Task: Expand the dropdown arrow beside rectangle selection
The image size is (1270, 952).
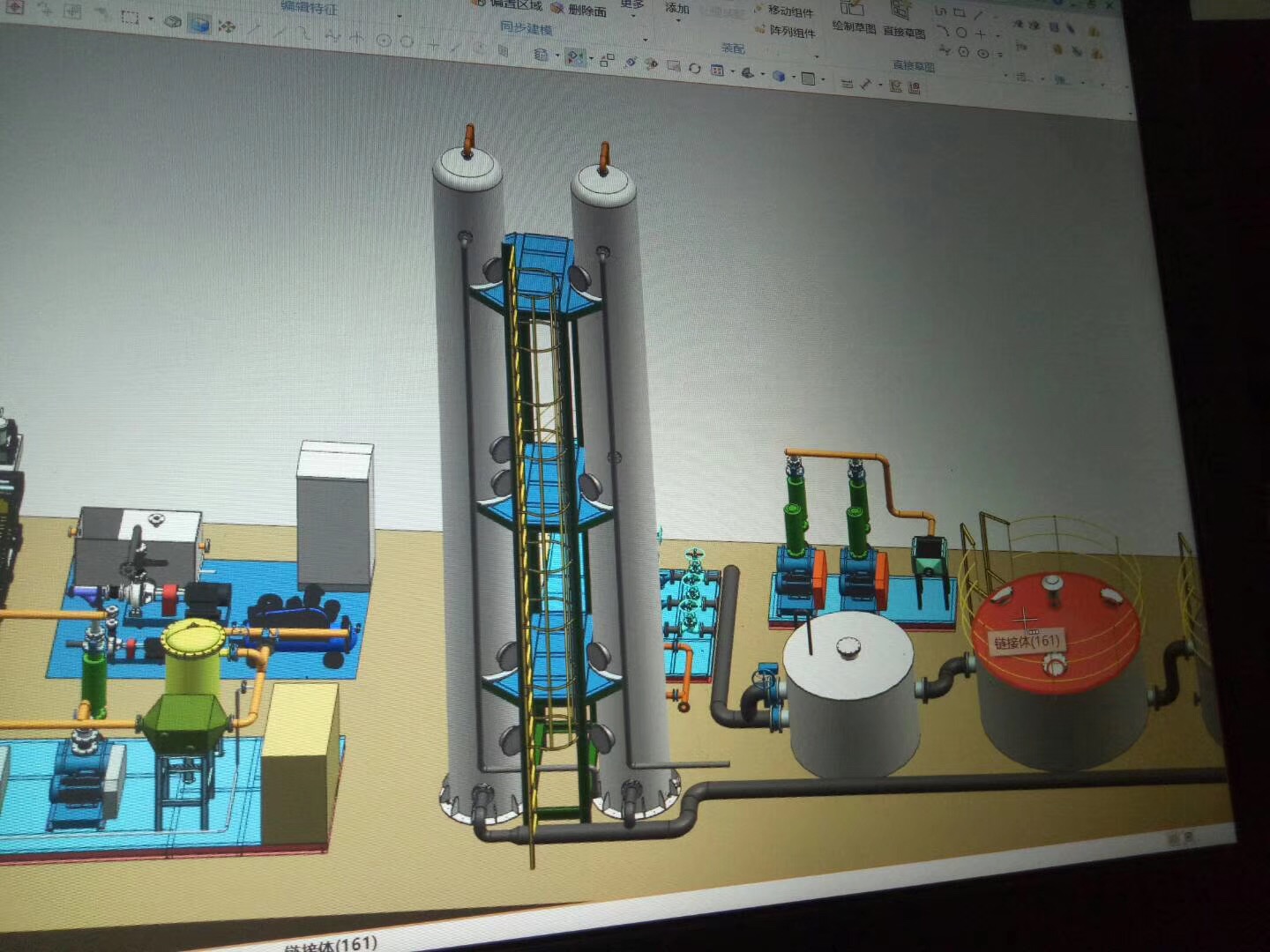Action: point(151,19)
